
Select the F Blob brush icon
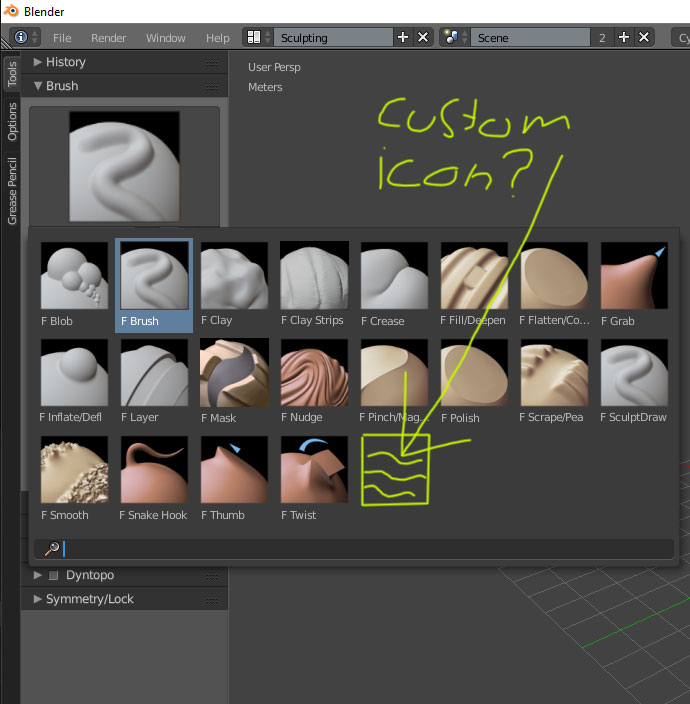pos(74,275)
